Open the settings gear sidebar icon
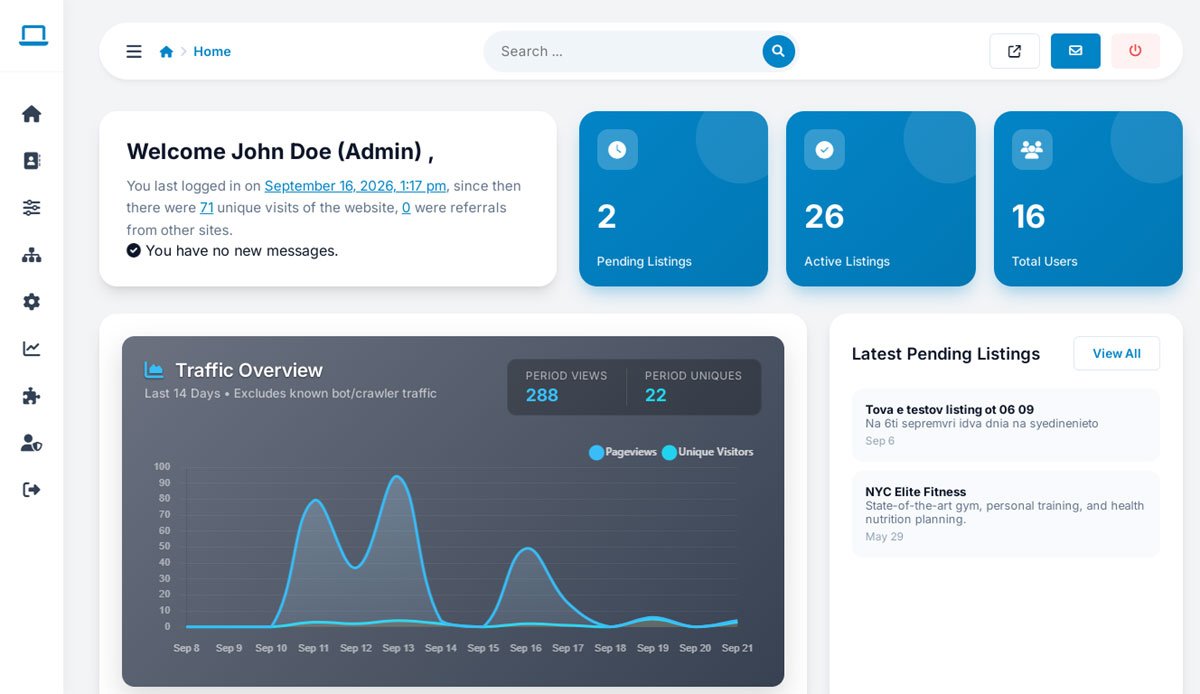 click(32, 302)
